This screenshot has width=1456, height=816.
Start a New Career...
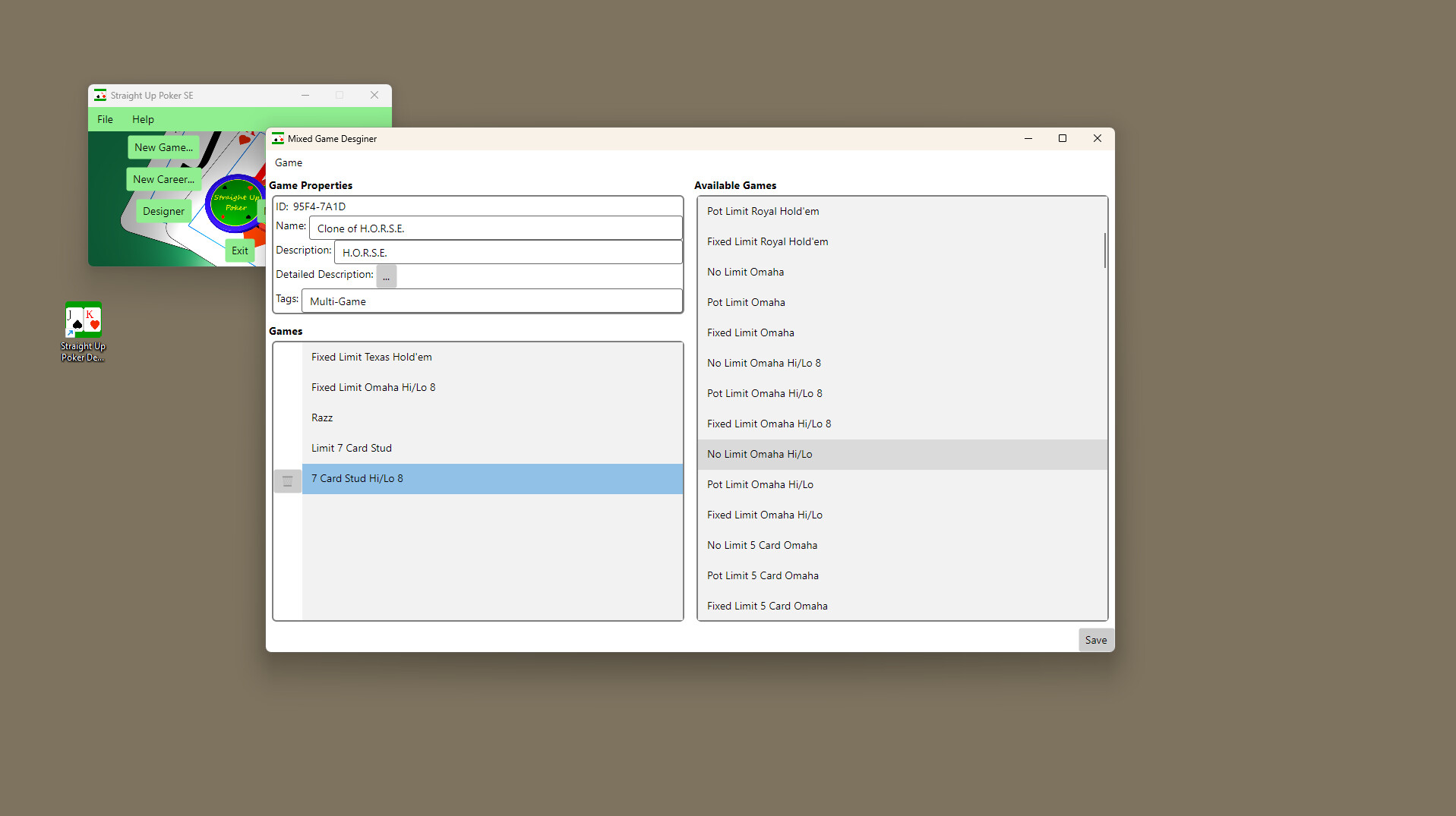click(163, 179)
